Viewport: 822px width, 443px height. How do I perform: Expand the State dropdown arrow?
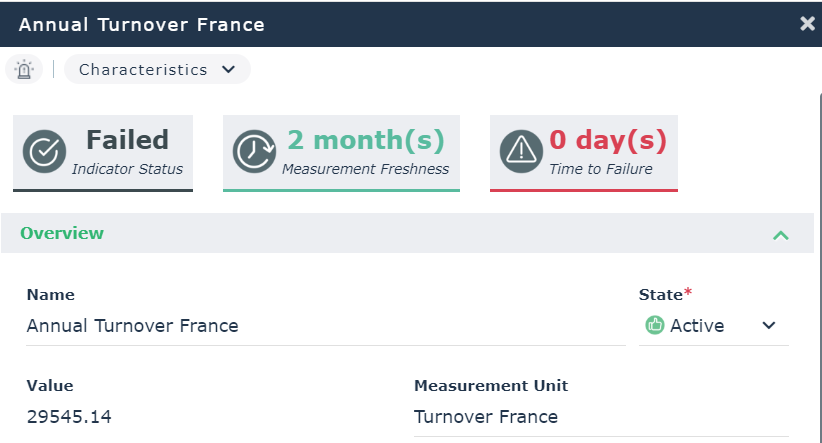click(769, 326)
